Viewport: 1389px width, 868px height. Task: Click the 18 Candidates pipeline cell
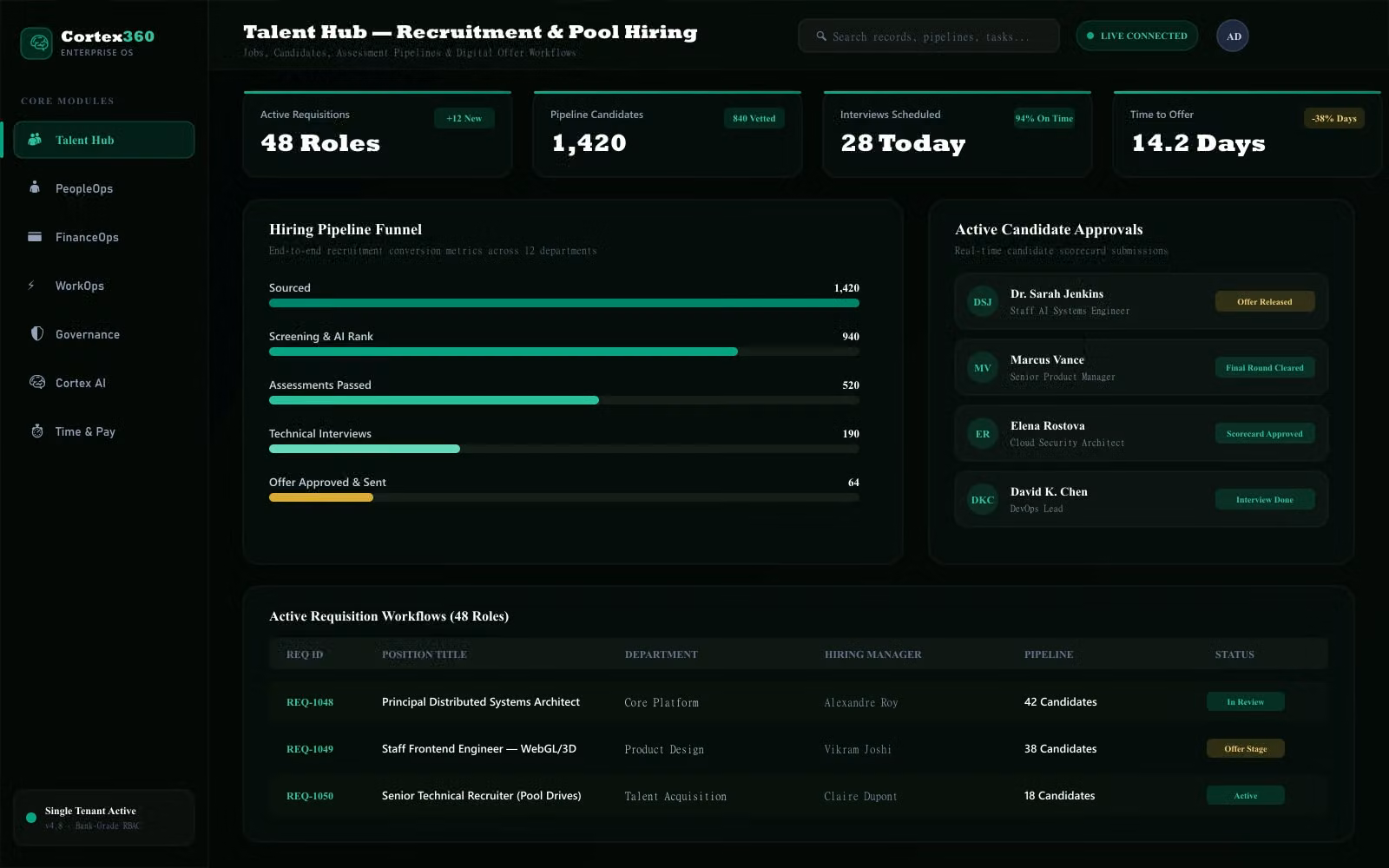[1060, 795]
